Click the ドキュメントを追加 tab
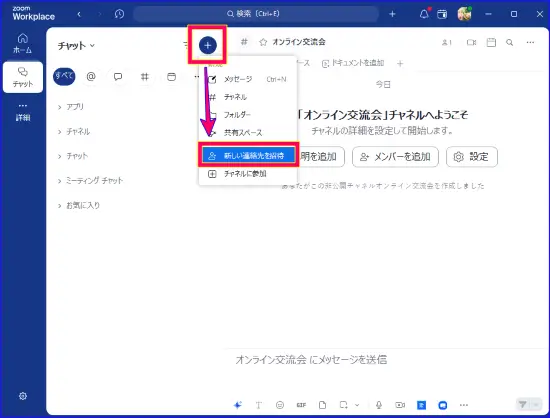 (353, 63)
